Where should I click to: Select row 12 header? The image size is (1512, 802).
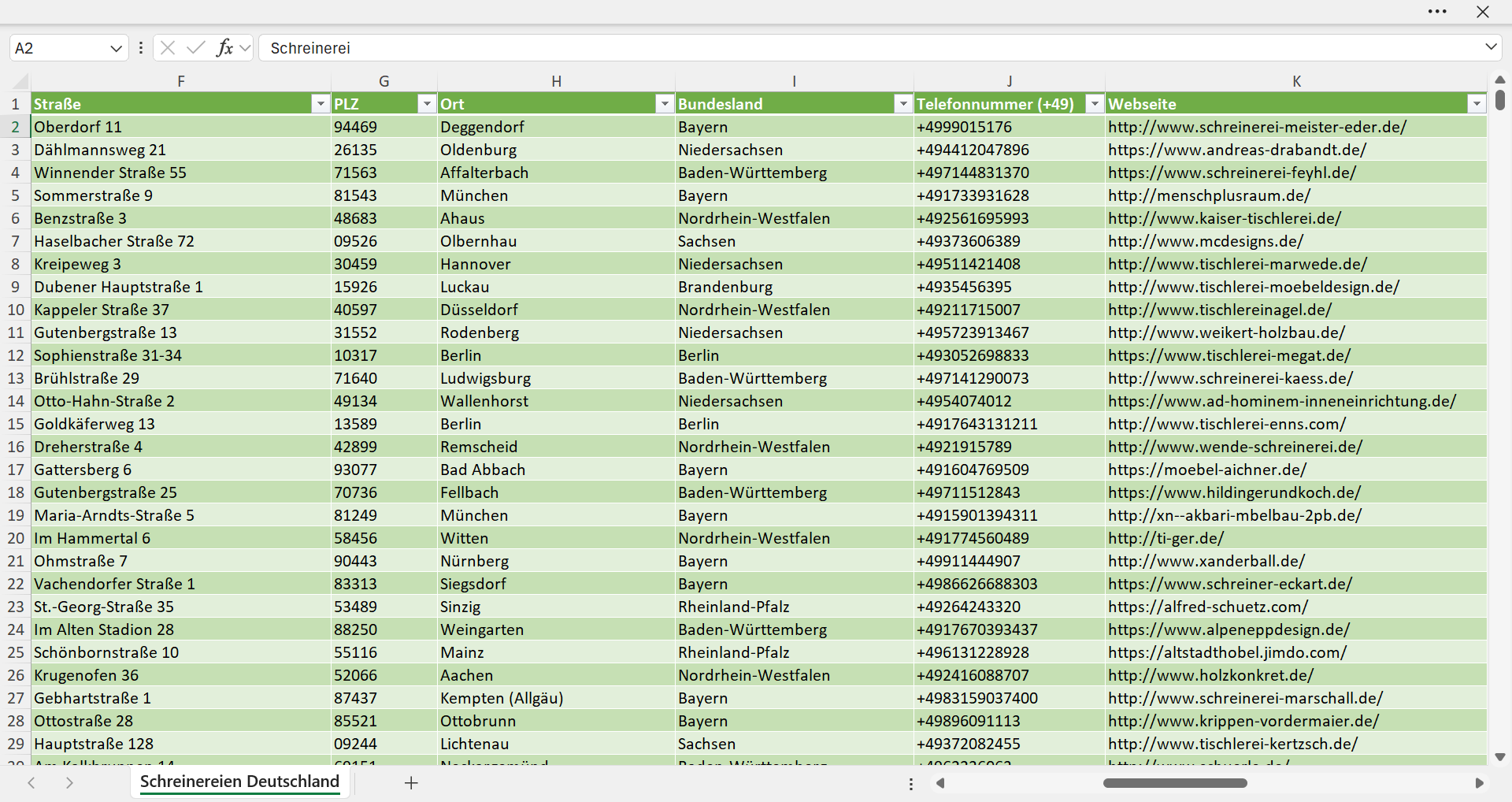point(16,355)
